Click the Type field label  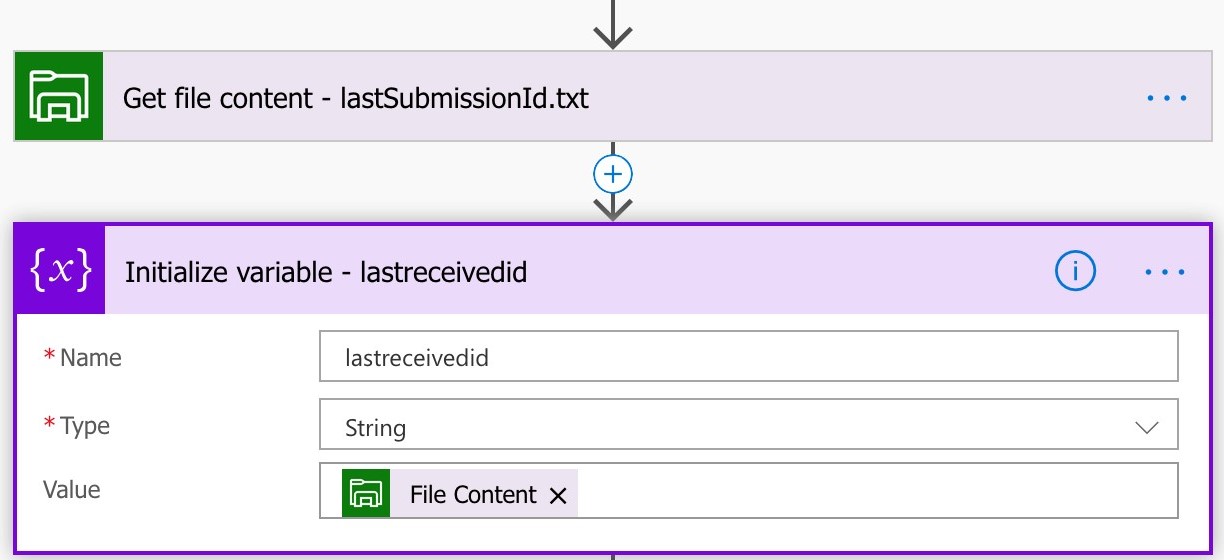click(x=84, y=426)
